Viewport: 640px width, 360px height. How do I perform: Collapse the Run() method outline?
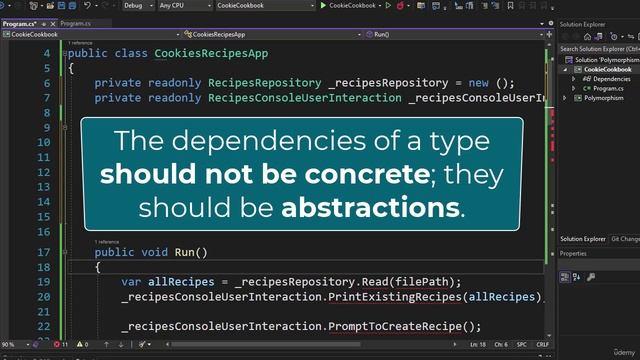click(x=65, y=252)
